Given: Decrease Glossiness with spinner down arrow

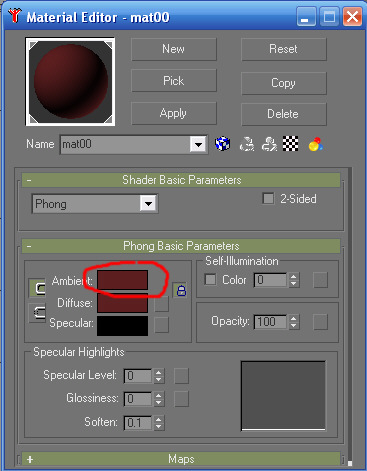Looking at the screenshot, I should point(159,402).
